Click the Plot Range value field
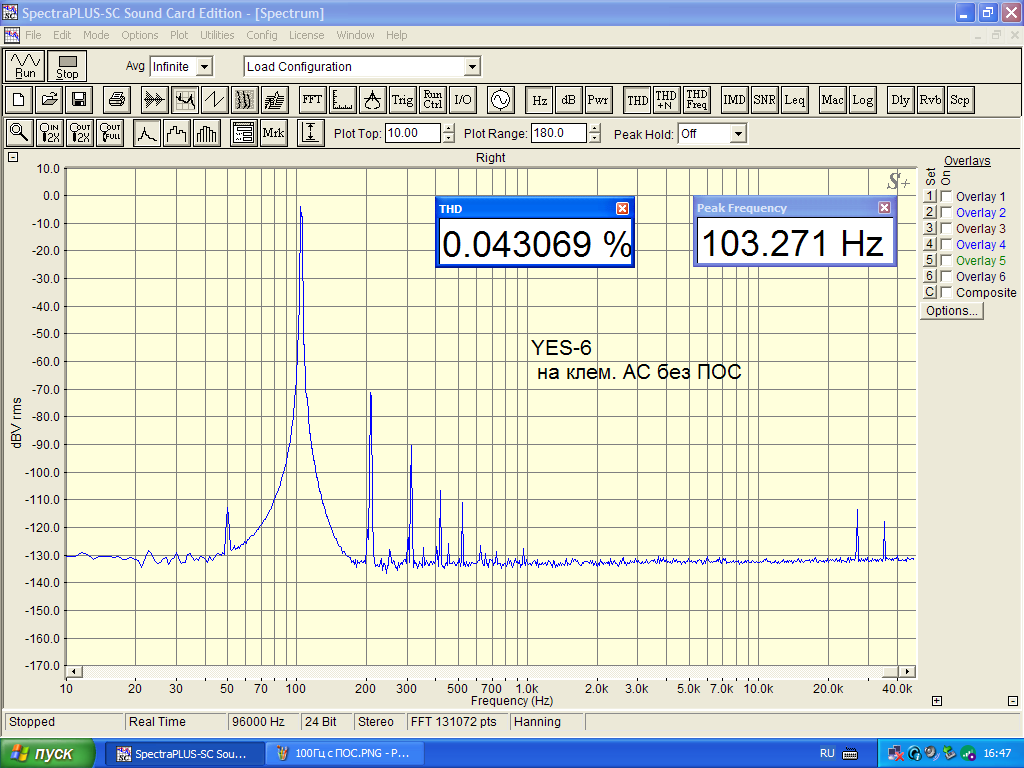 click(558, 133)
